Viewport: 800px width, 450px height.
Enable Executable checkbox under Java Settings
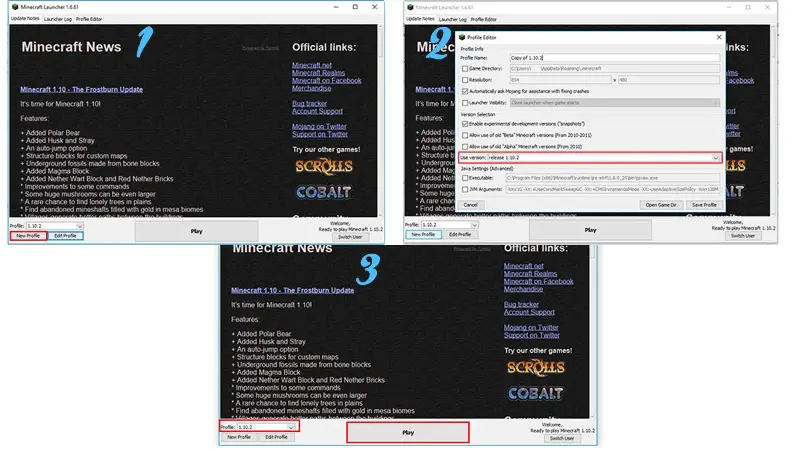tap(465, 178)
